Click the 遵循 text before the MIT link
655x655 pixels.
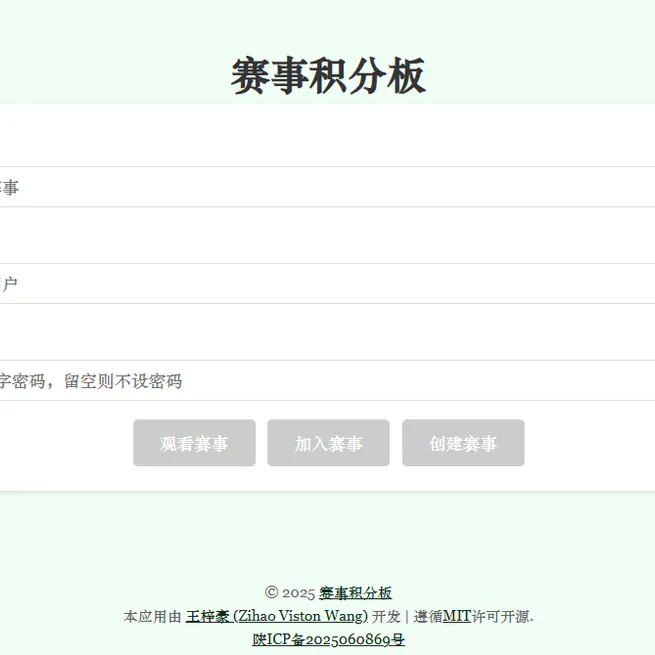pyautogui.click(x=428, y=616)
